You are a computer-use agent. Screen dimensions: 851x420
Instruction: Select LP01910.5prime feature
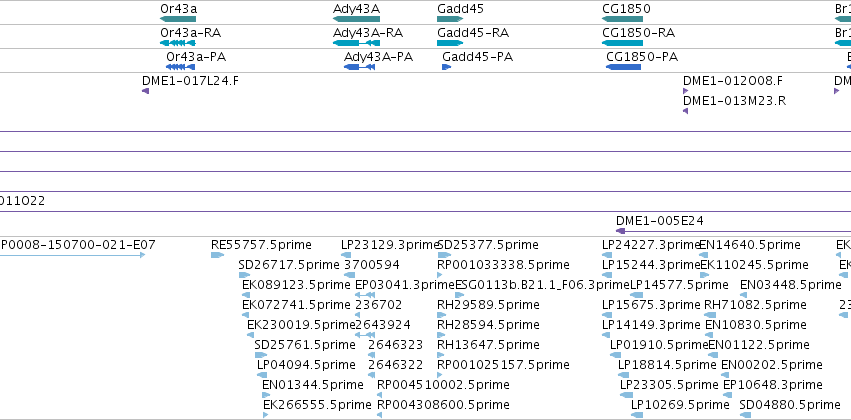[615, 355]
